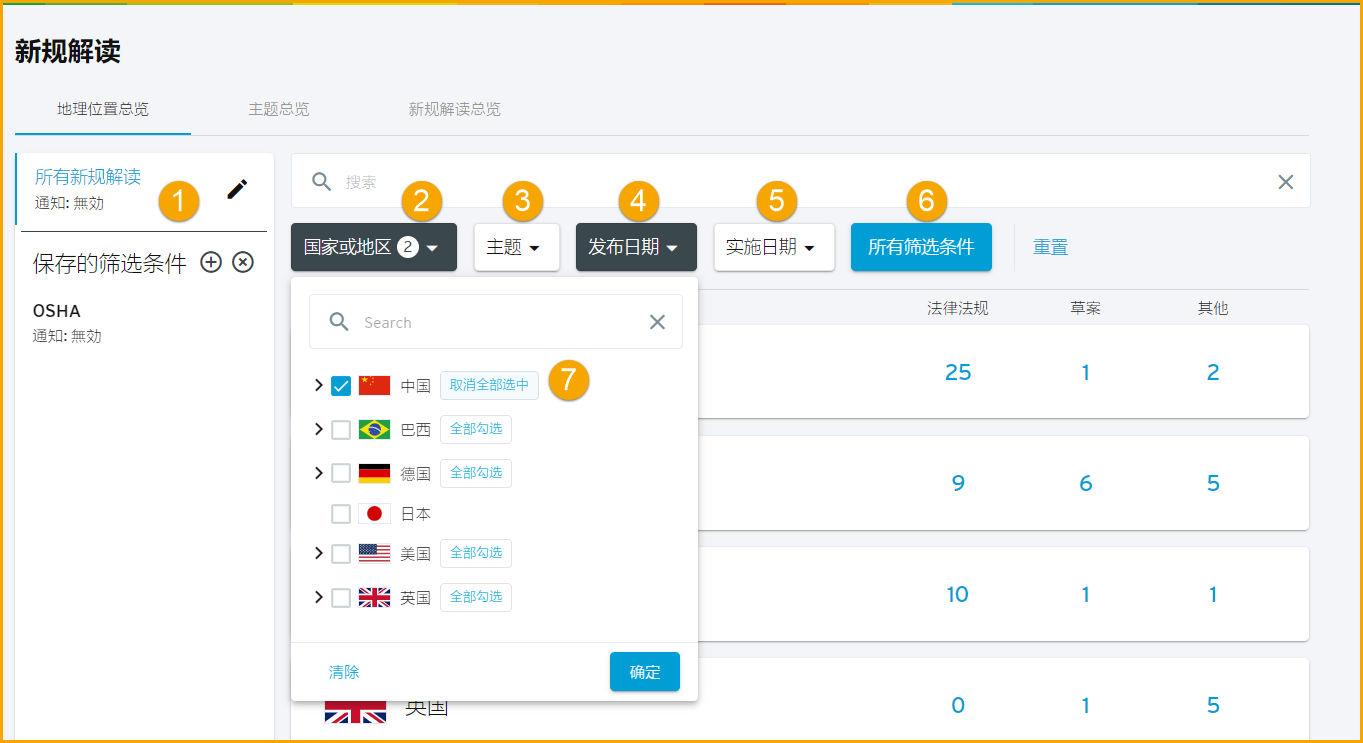Click the pencil edit icon
Screen dimensions: 1363x743
click(237, 189)
